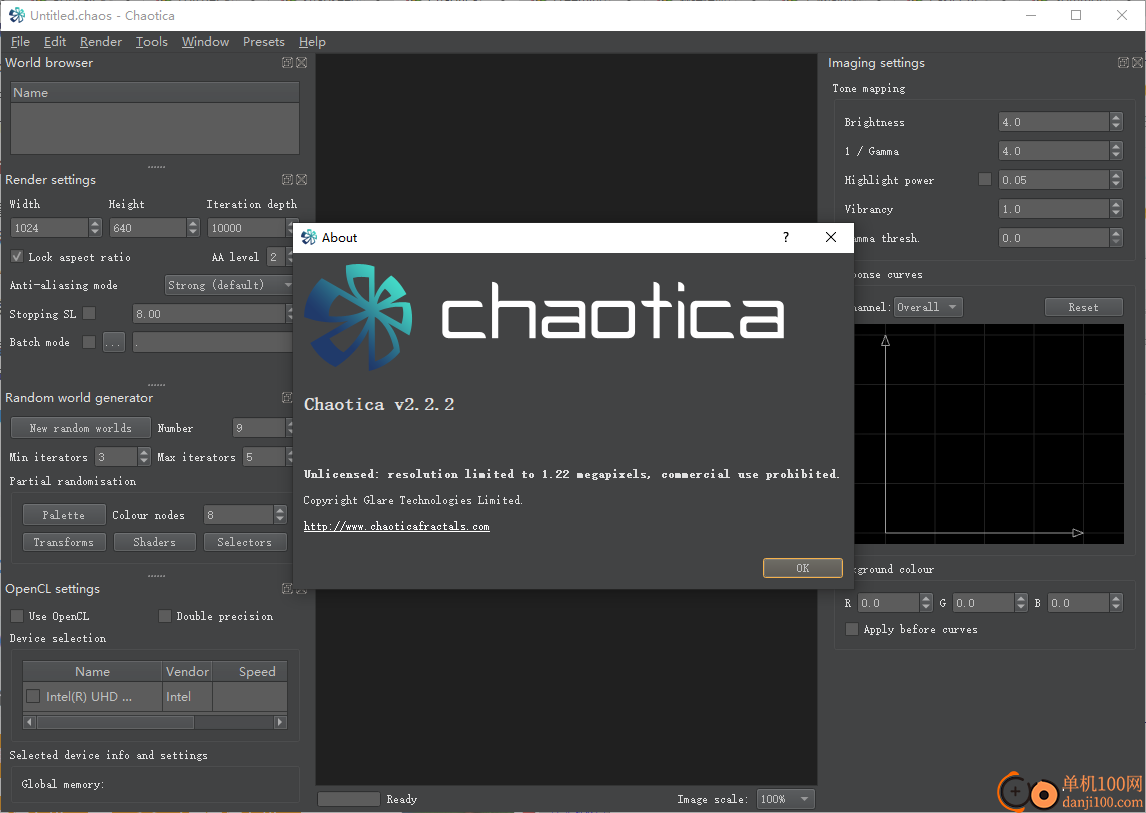Open the Help menu

click(312, 42)
